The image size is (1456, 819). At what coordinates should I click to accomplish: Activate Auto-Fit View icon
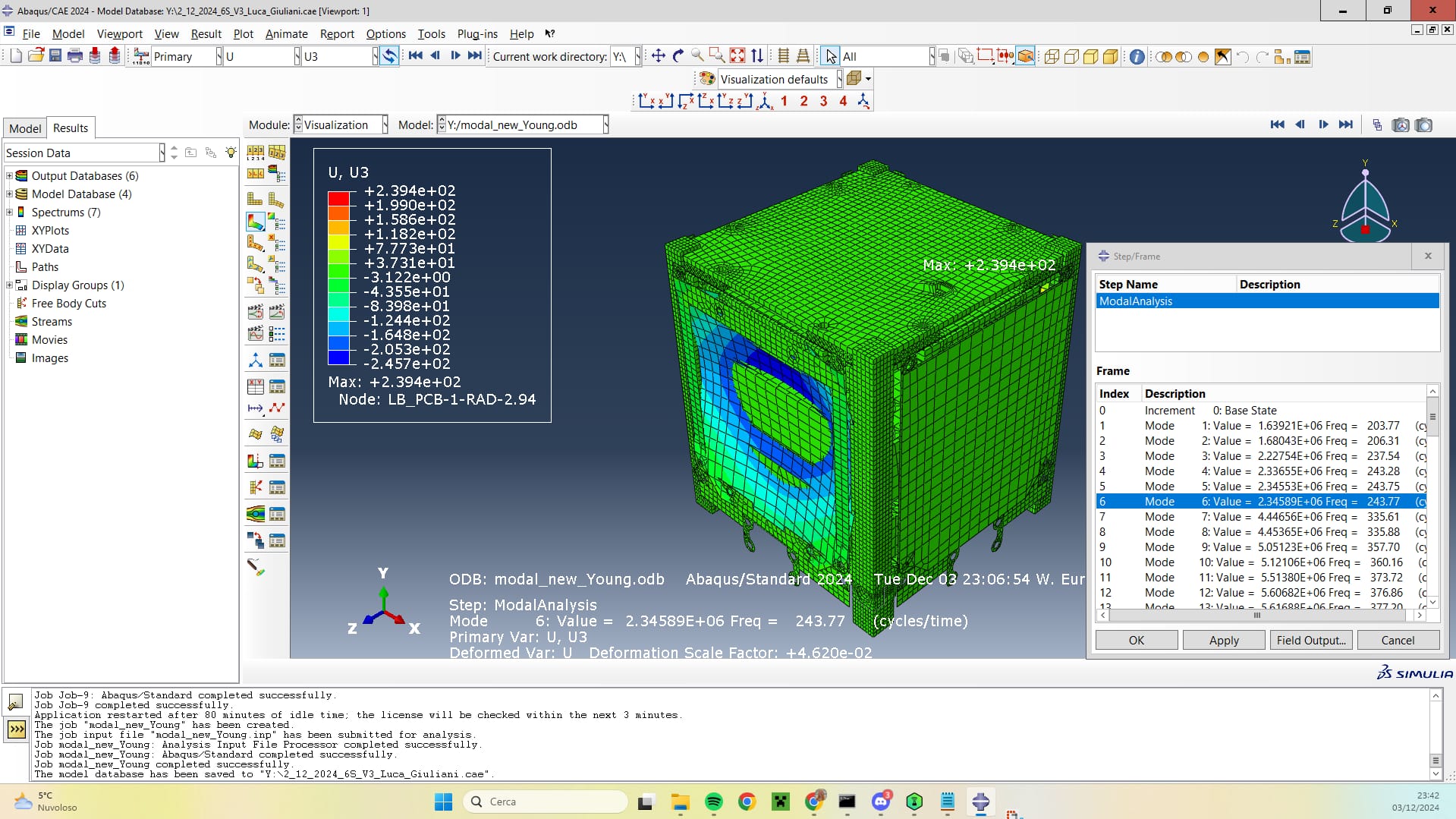point(737,56)
